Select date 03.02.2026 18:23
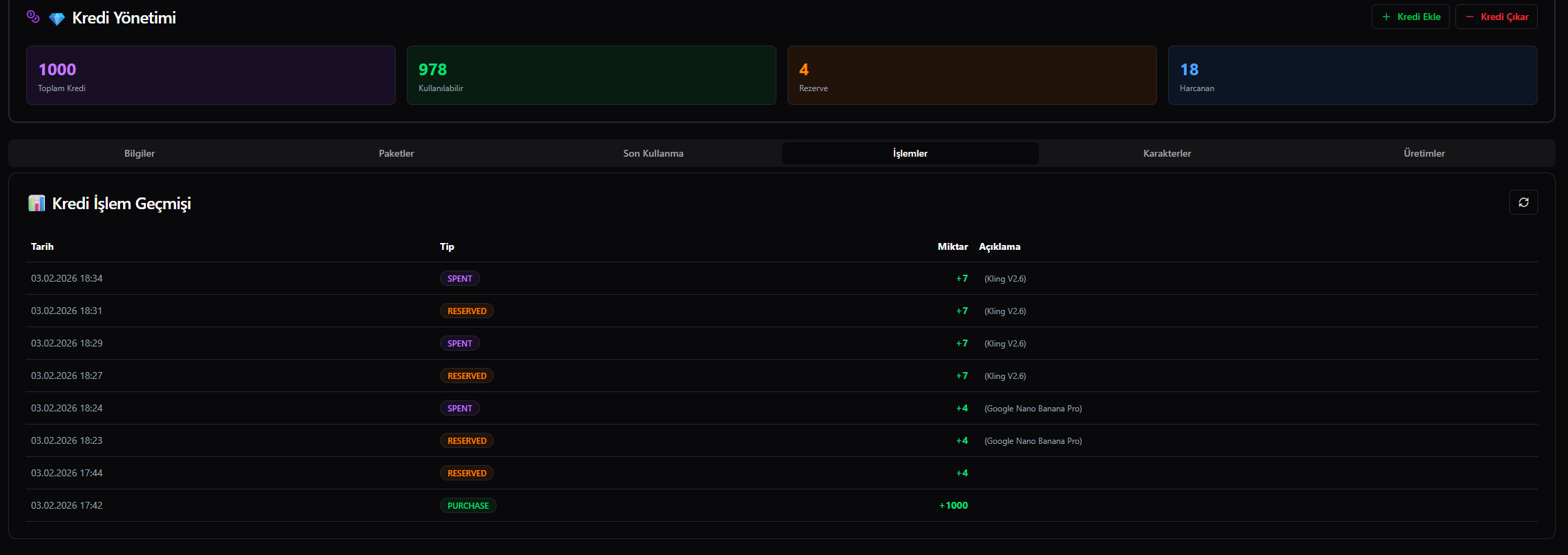The image size is (1568, 555). (x=67, y=440)
